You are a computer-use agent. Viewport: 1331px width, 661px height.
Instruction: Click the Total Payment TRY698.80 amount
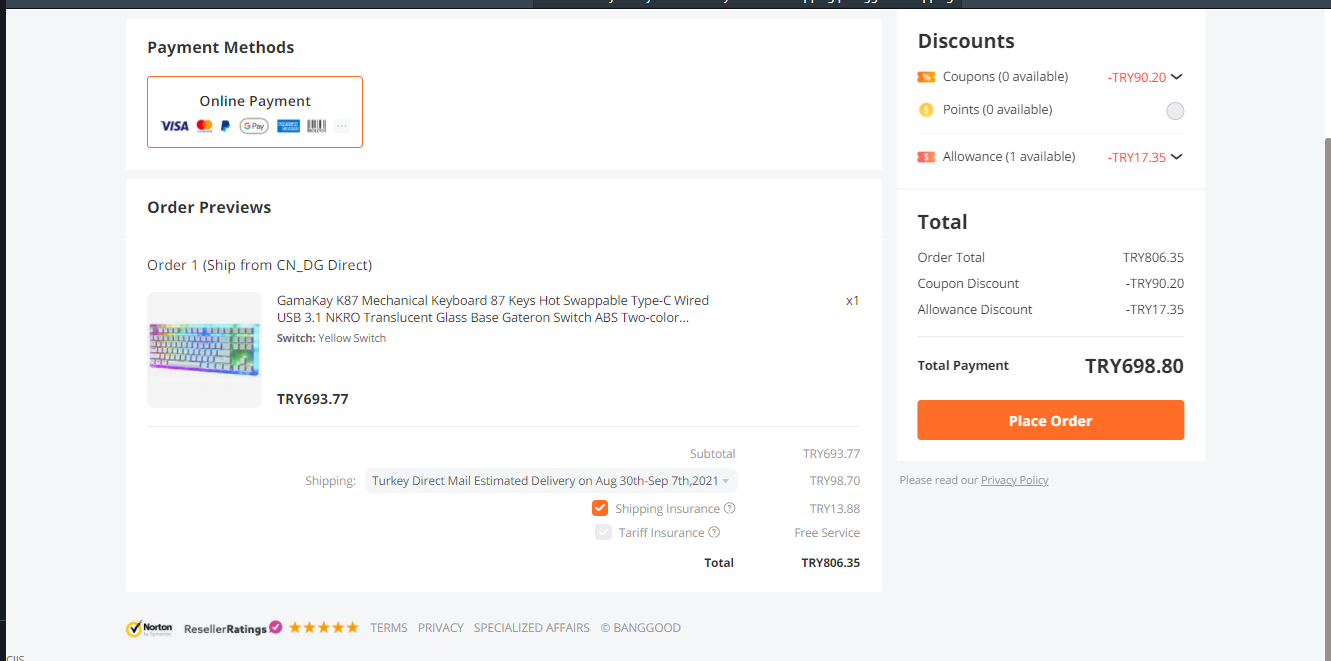pos(1134,366)
